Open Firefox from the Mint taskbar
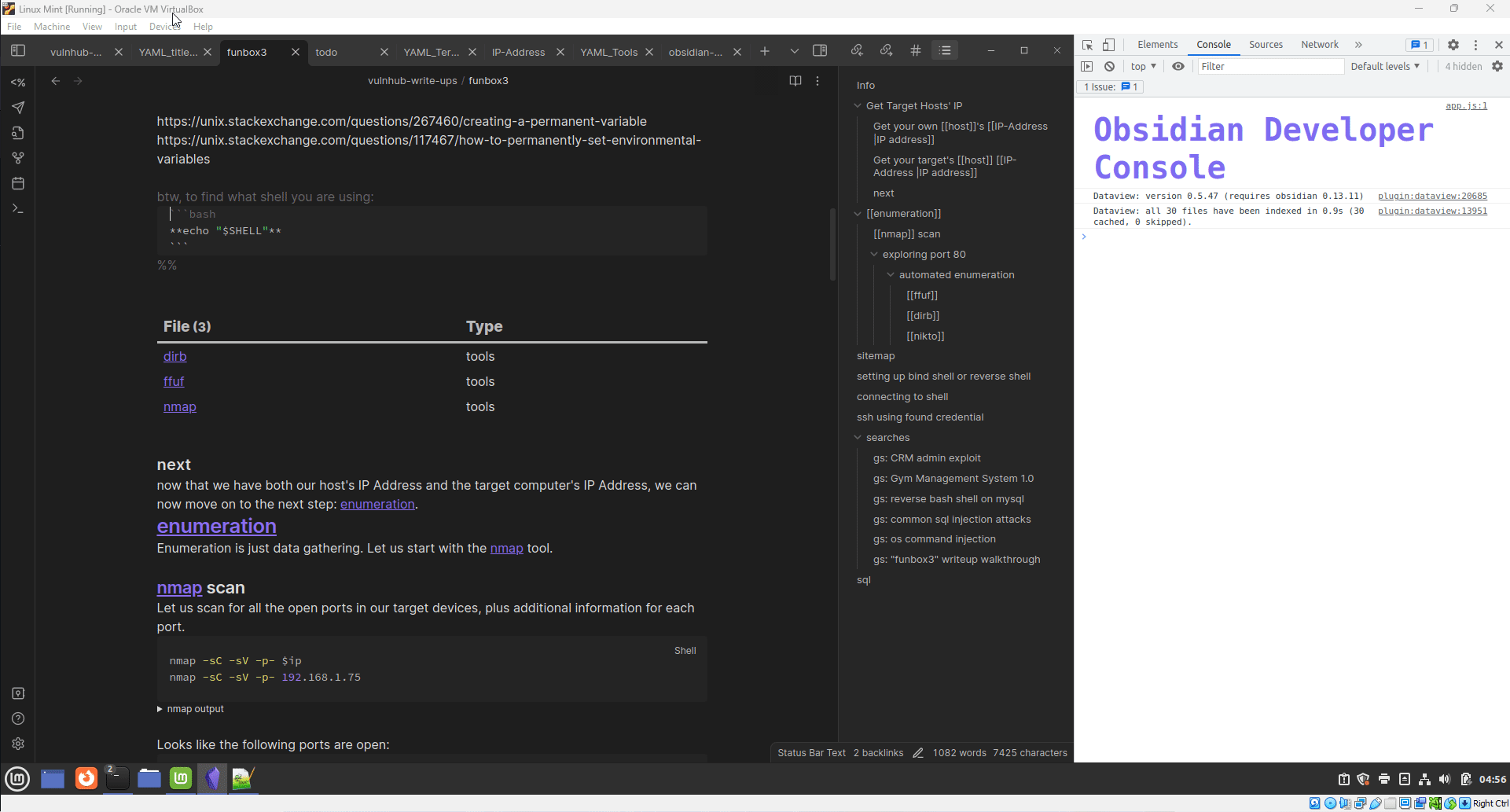1510x812 pixels. pyautogui.click(x=86, y=778)
